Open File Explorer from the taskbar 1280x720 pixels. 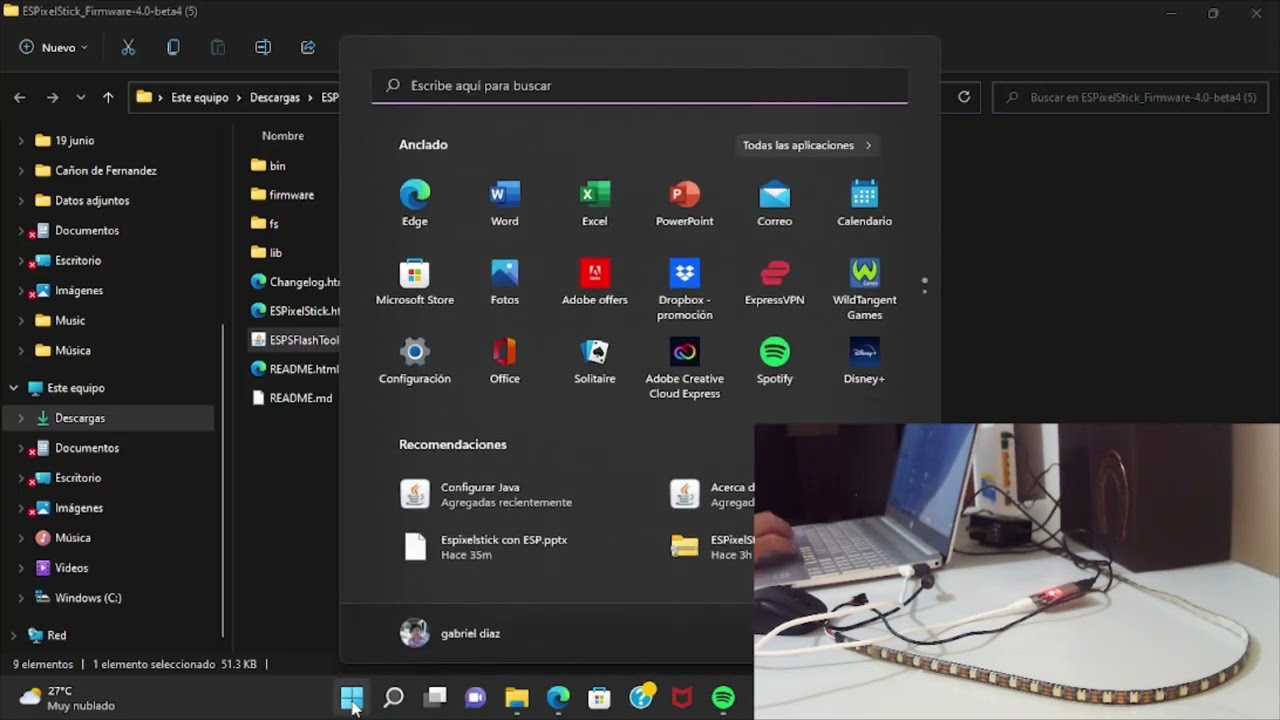(517, 698)
